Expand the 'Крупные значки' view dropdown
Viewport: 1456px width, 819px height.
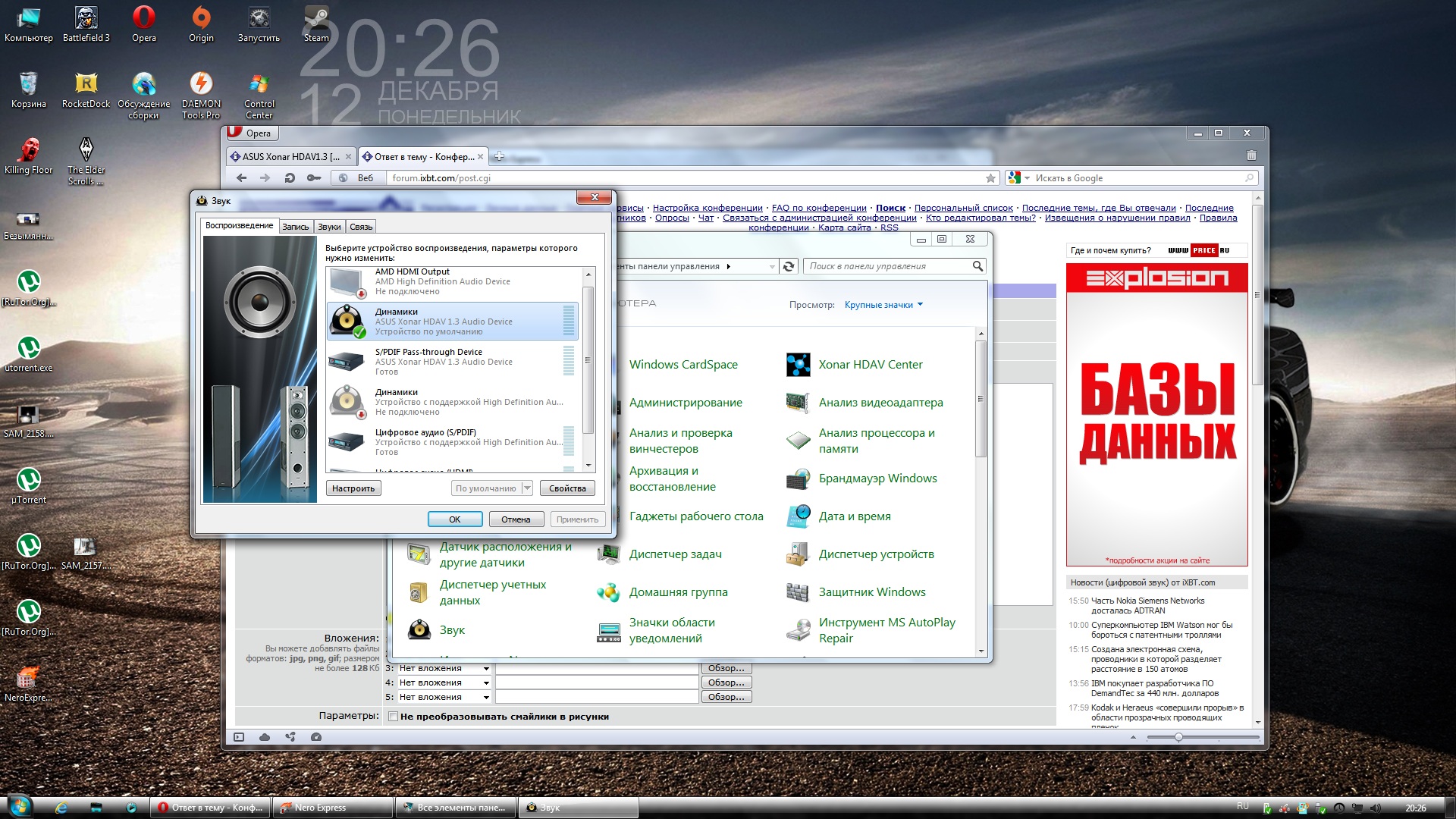pos(883,305)
